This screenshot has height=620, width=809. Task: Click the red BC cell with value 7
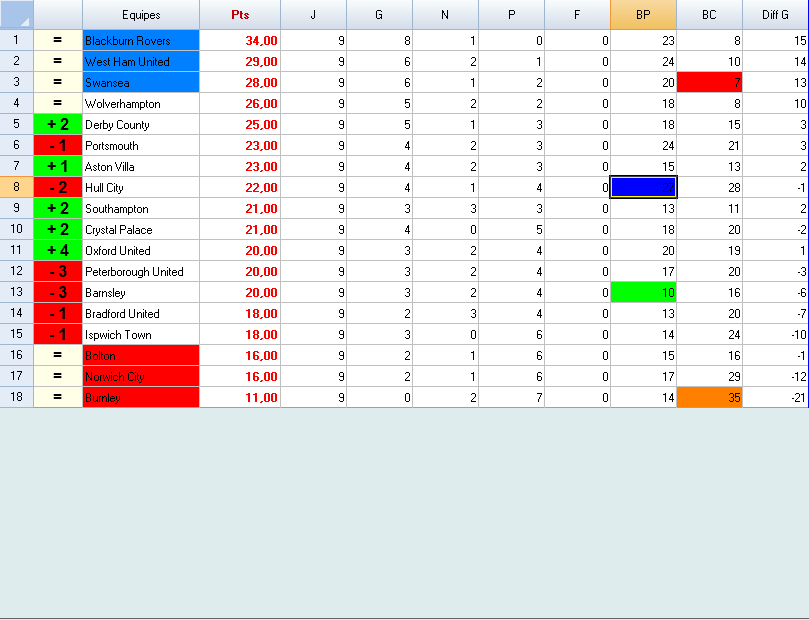click(x=709, y=83)
